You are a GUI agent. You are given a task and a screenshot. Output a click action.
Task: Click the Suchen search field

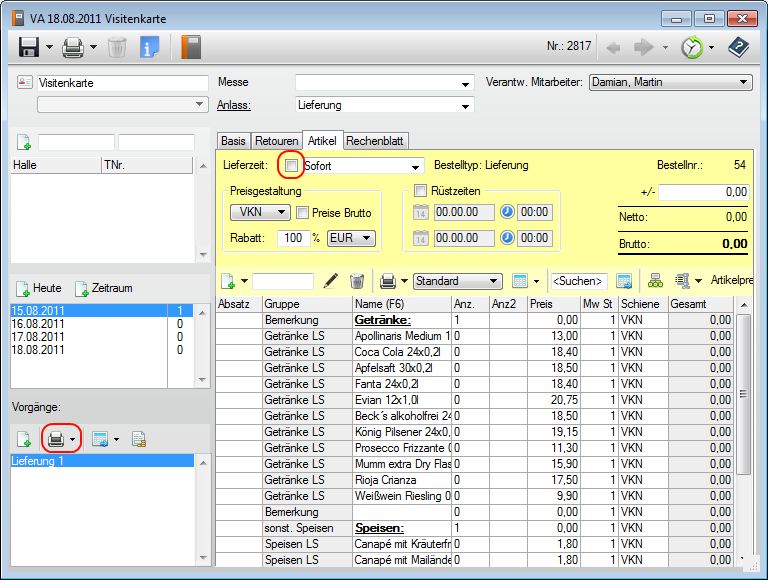579,282
